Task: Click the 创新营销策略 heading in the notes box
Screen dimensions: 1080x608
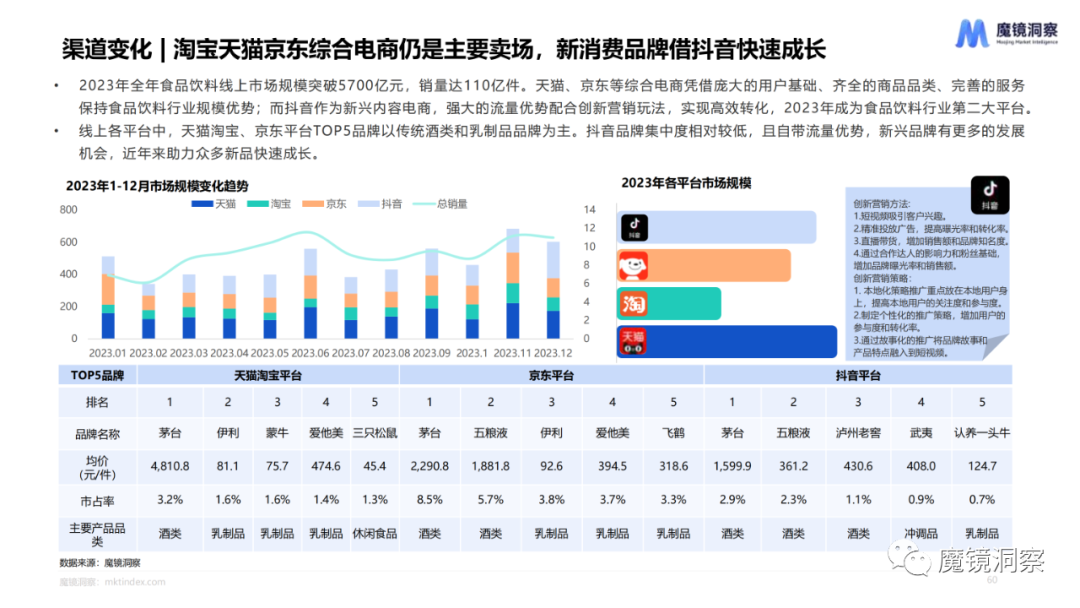Action: 881,278
